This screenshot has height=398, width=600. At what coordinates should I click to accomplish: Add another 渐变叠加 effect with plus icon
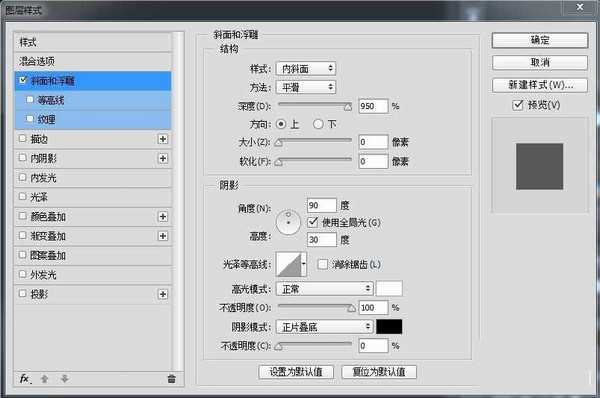163,236
